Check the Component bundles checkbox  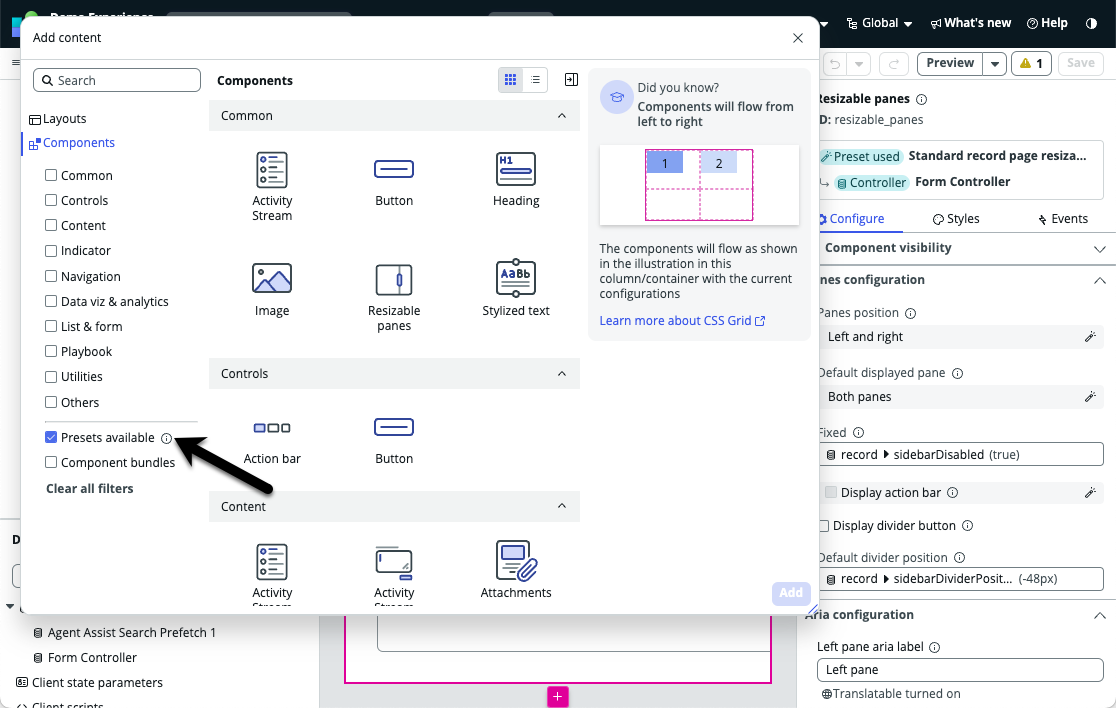(x=51, y=462)
